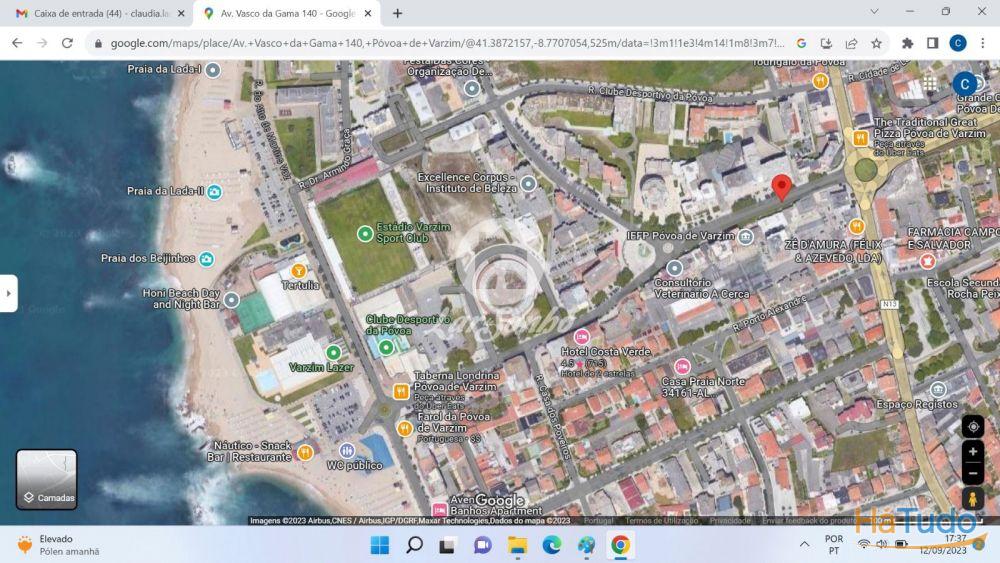Toggle the Camadas map layers view

[x=47, y=479]
